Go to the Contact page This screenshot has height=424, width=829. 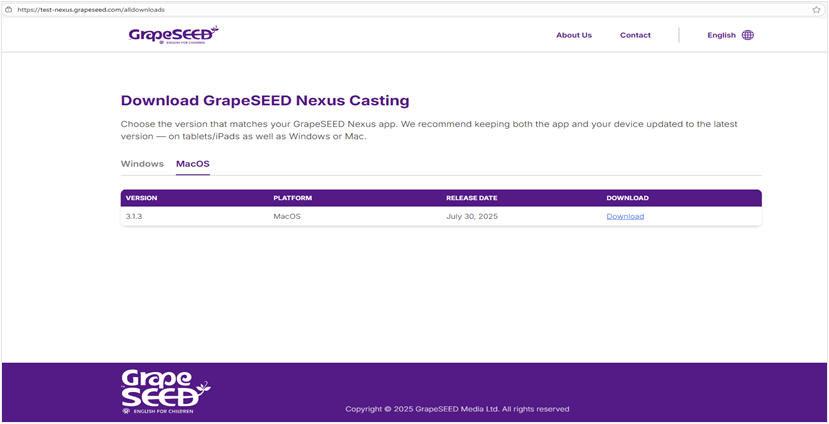click(635, 35)
